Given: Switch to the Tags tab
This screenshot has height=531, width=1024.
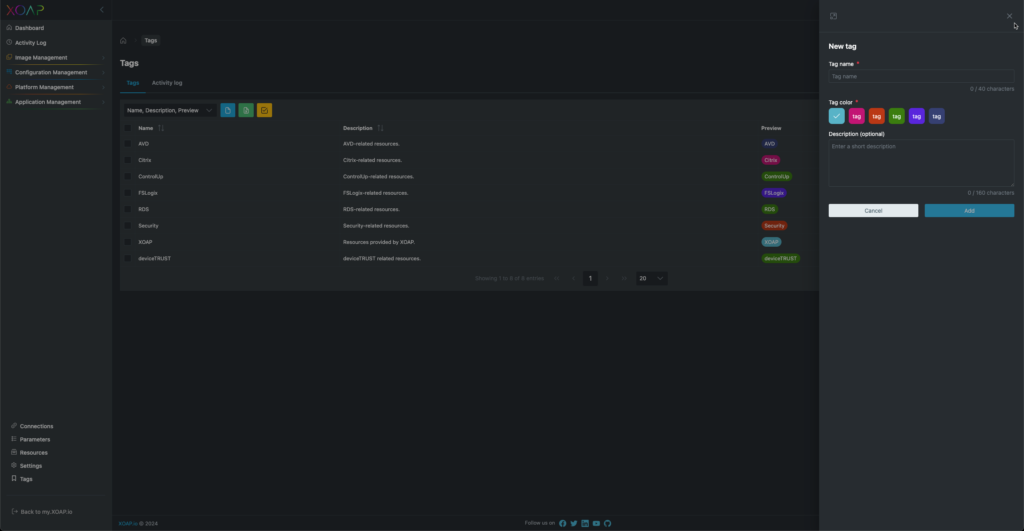Looking at the screenshot, I should [133, 83].
